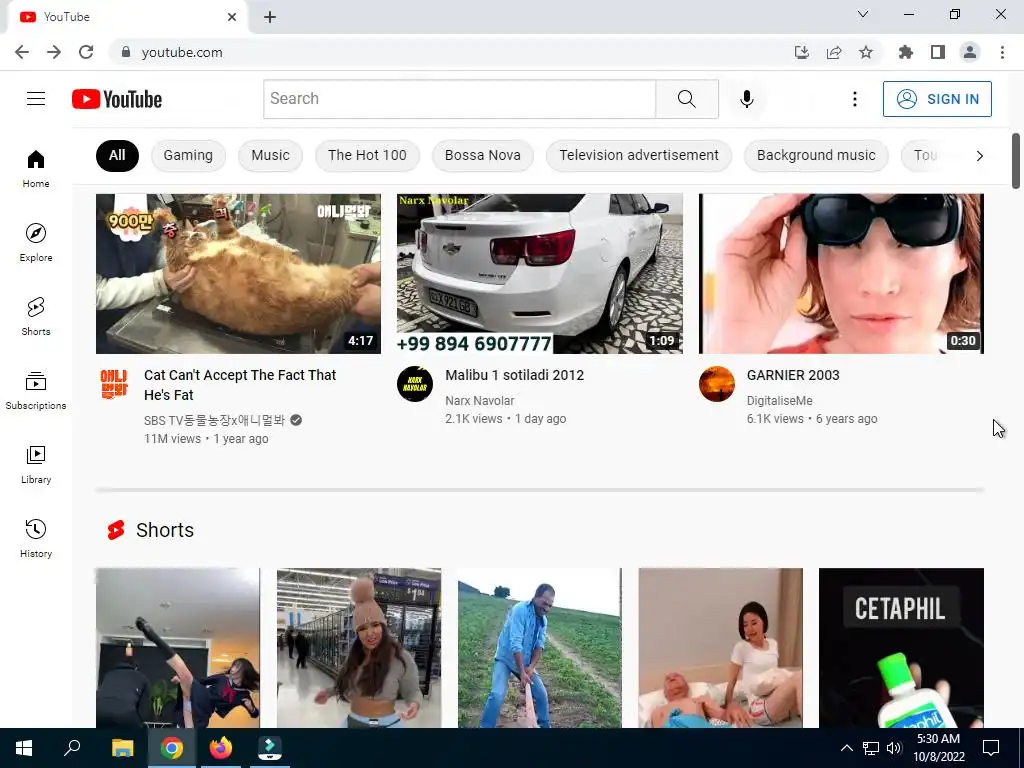Screen dimensions: 1024x768
Task: Select the All filter chip
Action: click(x=117, y=155)
